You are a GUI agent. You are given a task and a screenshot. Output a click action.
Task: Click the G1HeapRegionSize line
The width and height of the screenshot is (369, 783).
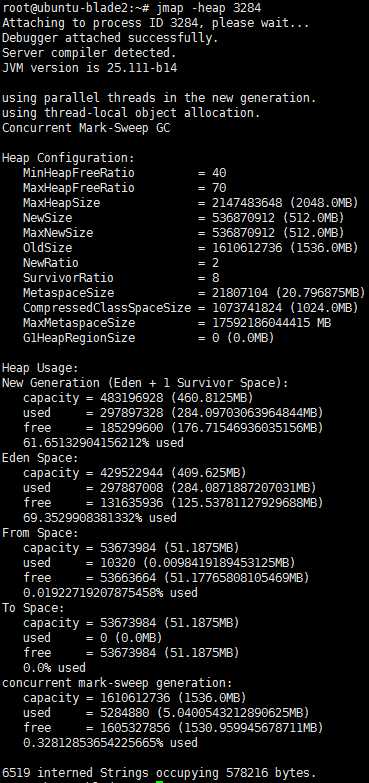tap(148, 338)
